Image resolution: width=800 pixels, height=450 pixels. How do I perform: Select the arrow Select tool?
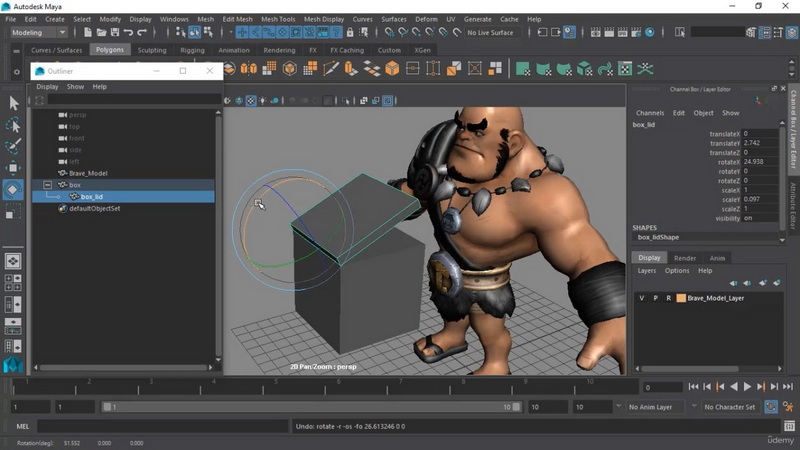click(13, 103)
